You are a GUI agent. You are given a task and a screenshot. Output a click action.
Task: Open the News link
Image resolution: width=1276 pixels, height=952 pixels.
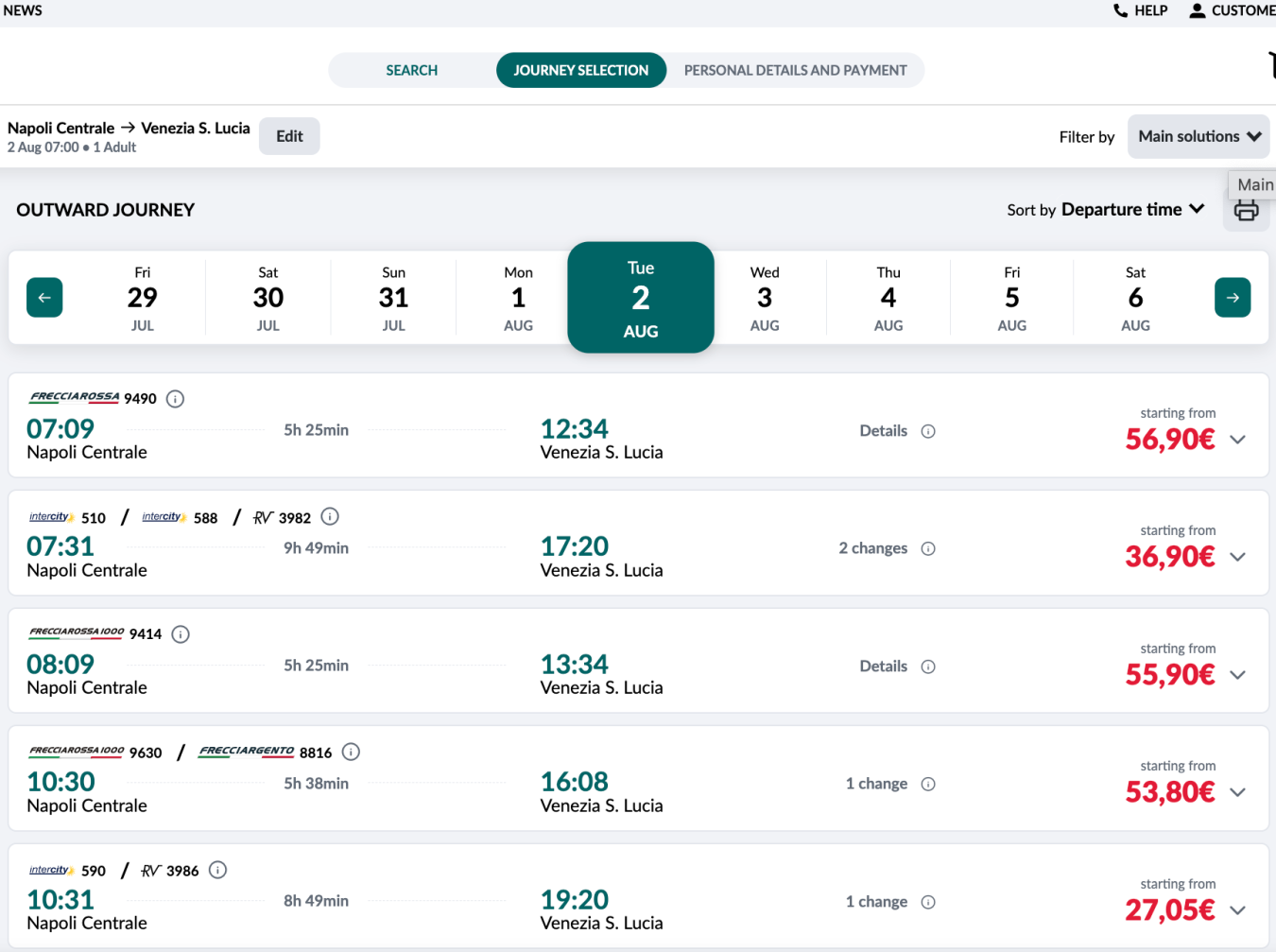tap(23, 10)
